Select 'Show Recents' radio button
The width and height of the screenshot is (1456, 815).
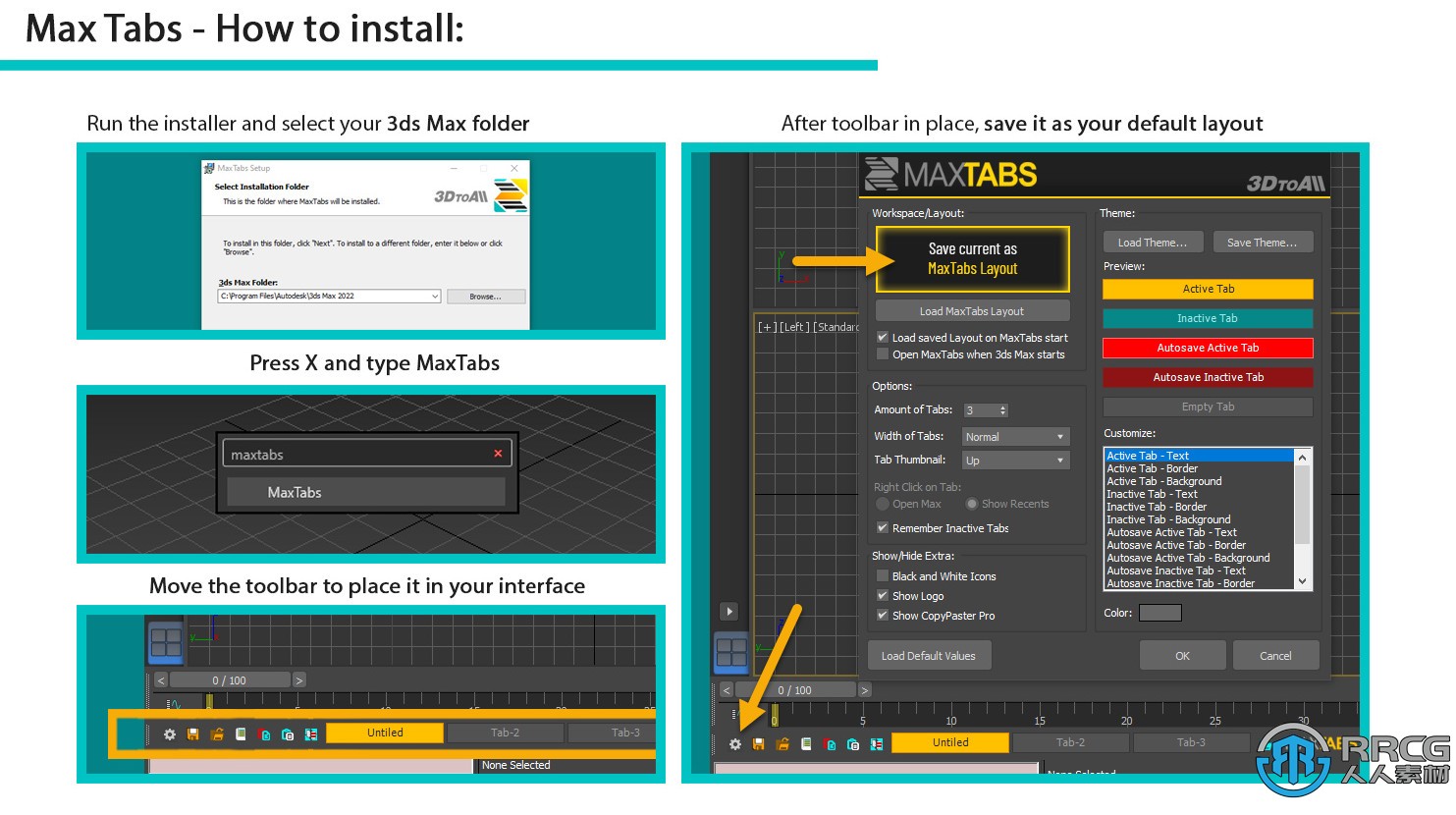click(x=972, y=504)
